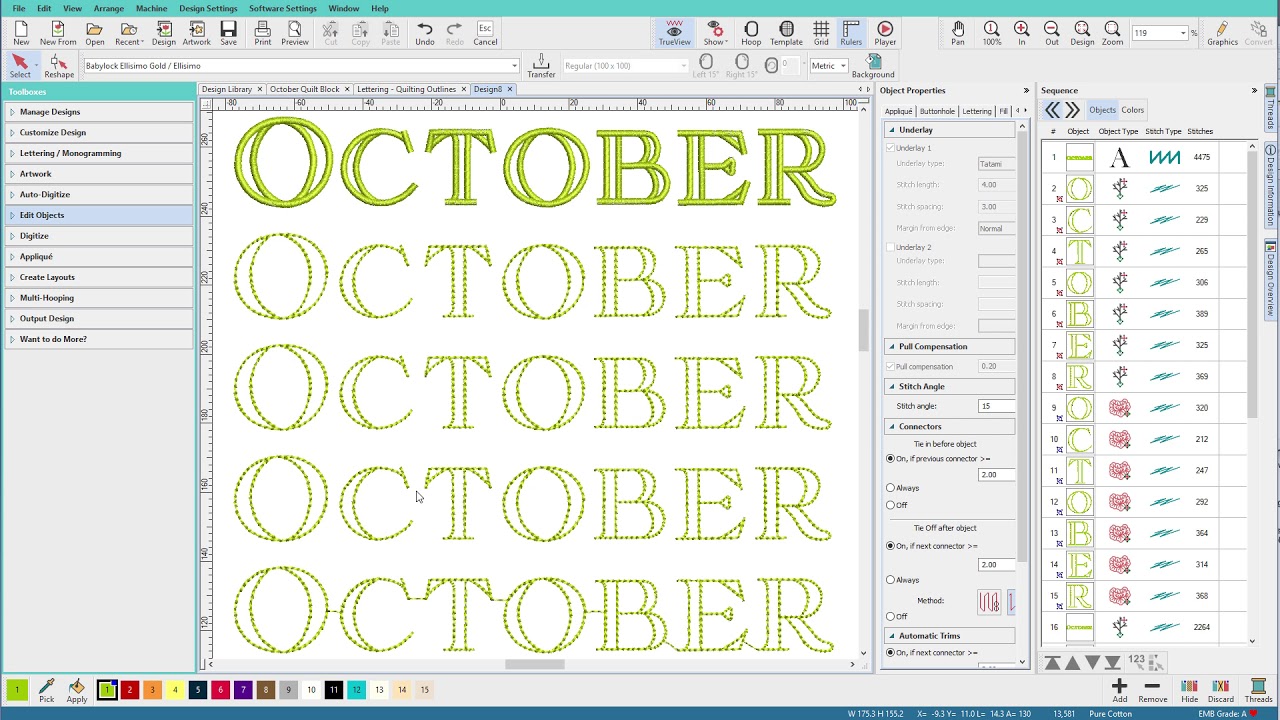Toggle the Grid icon
The height and width of the screenshot is (720, 1280).
coord(821,33)
